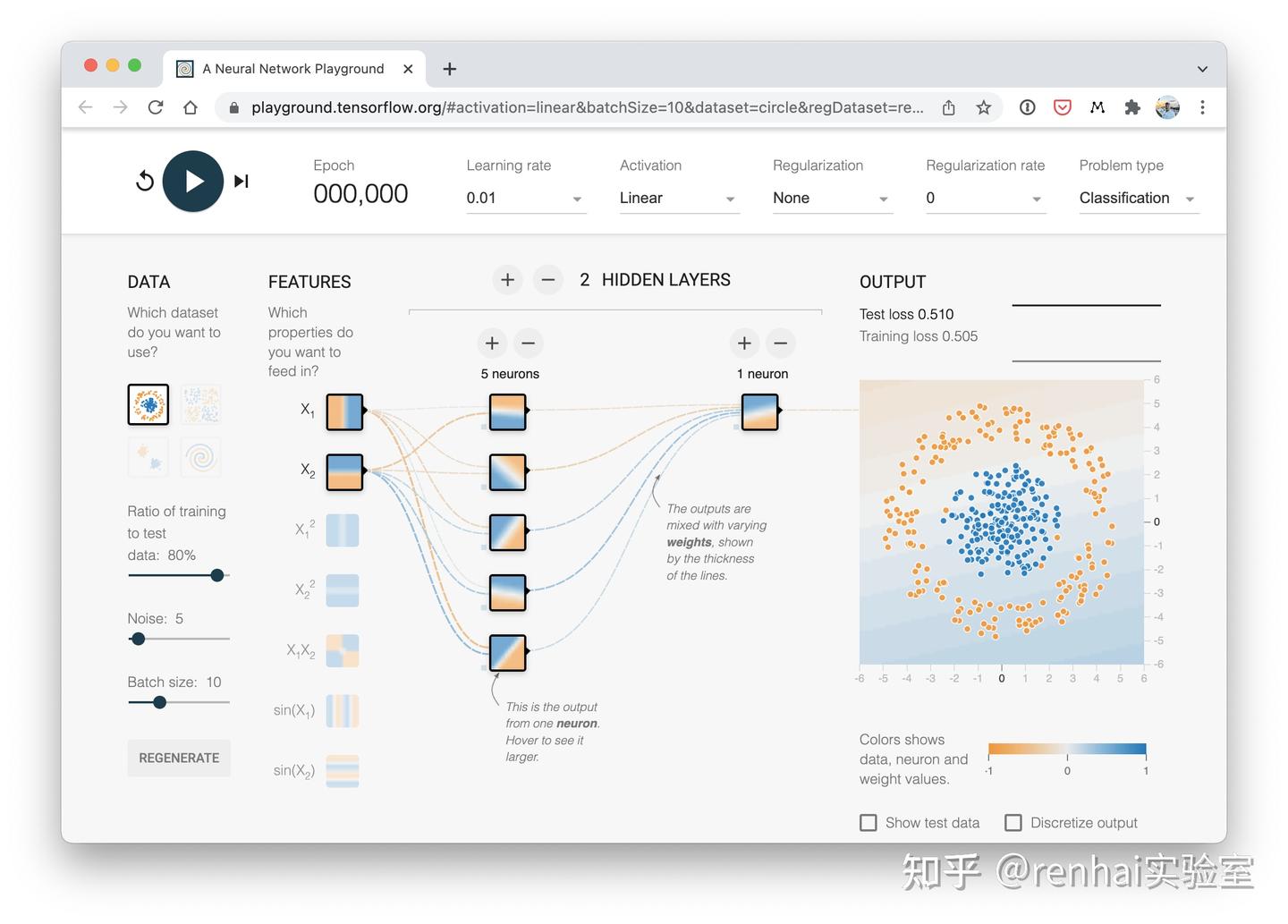Open the Chrome profile avatar
Viewport: 1288px width, 924px height.
click(1167, 107)
